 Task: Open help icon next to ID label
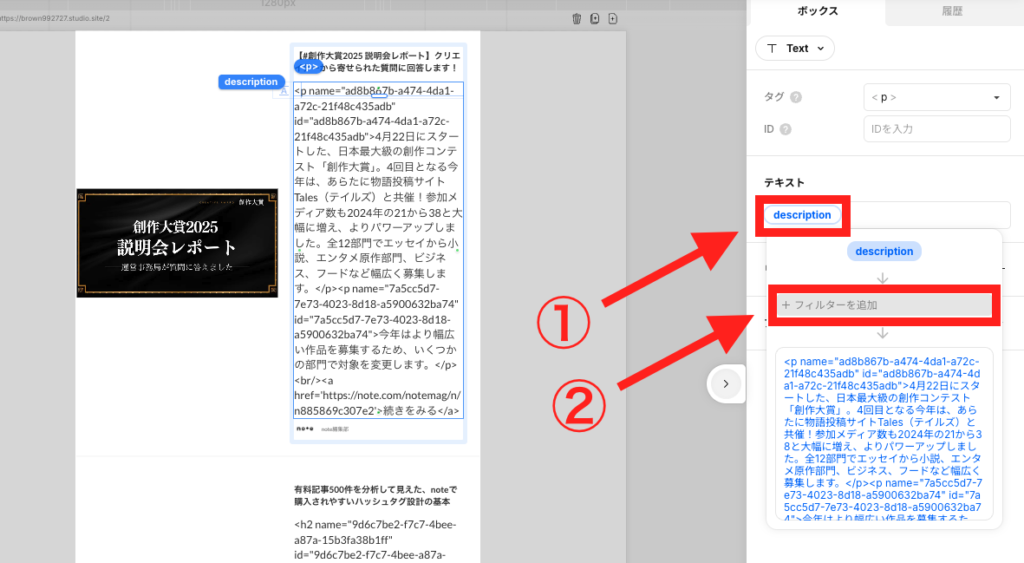click(786, 129)
